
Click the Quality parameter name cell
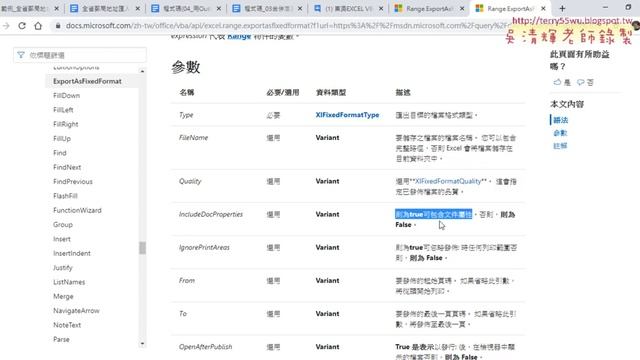point(190,181)
